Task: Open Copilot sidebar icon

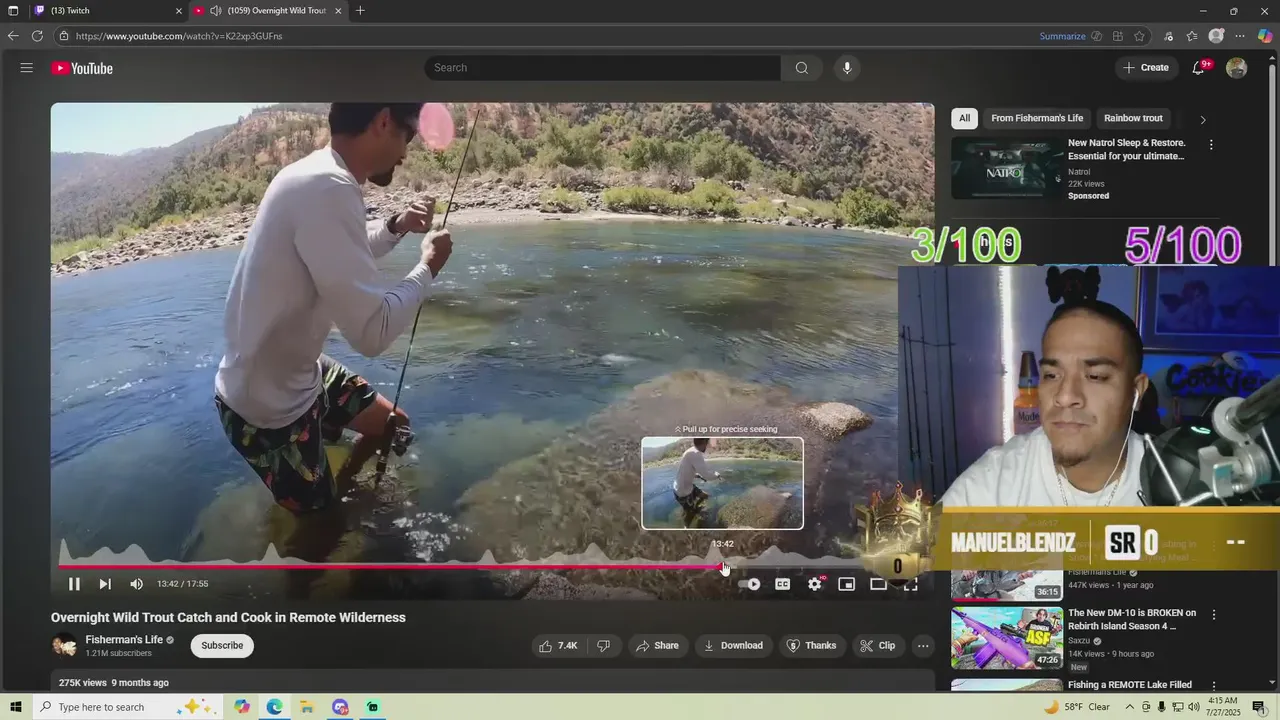Action: click(1265, 36)
